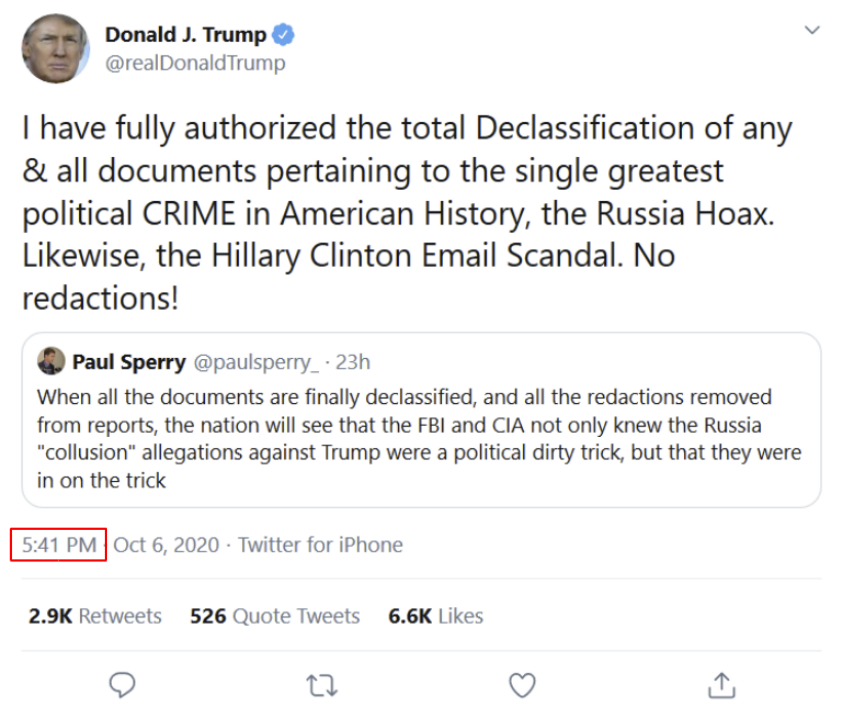
Task: Like the tweet with the heart icon
Action: 521,685
